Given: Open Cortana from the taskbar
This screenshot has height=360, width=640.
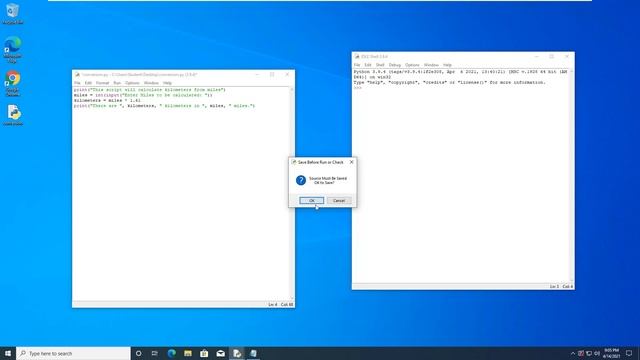Looking at the screenshot, I should point(138,353).
